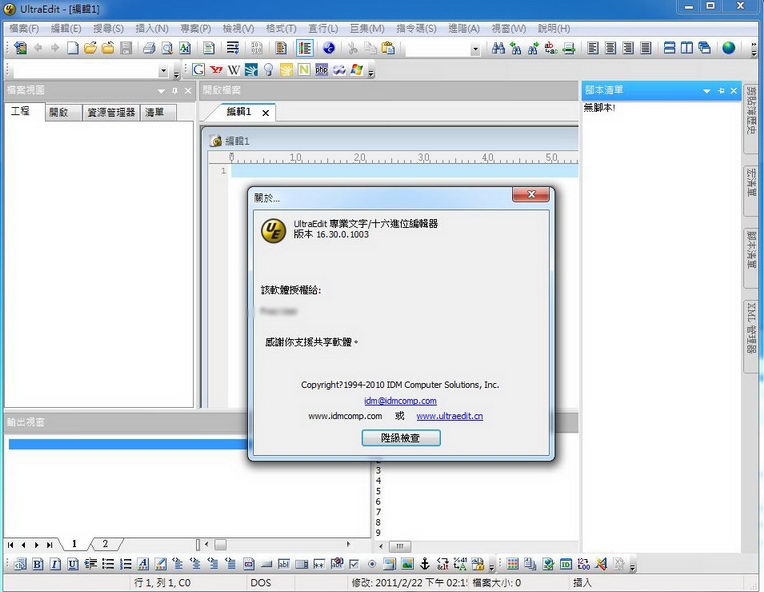Click the print icon in main toolbar
This screenshot has height=592, width=764.
tap(149, 48)
